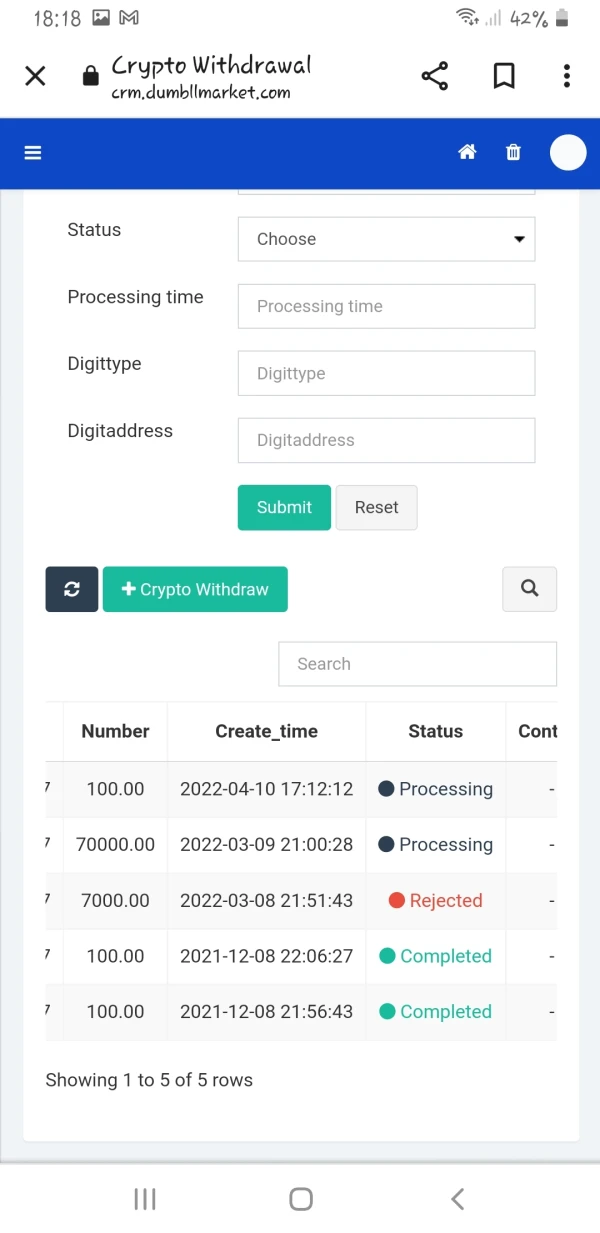Viewport: 600px width, 1233px height.
Task: Close the browser tab with X icon
Action: 35,76
